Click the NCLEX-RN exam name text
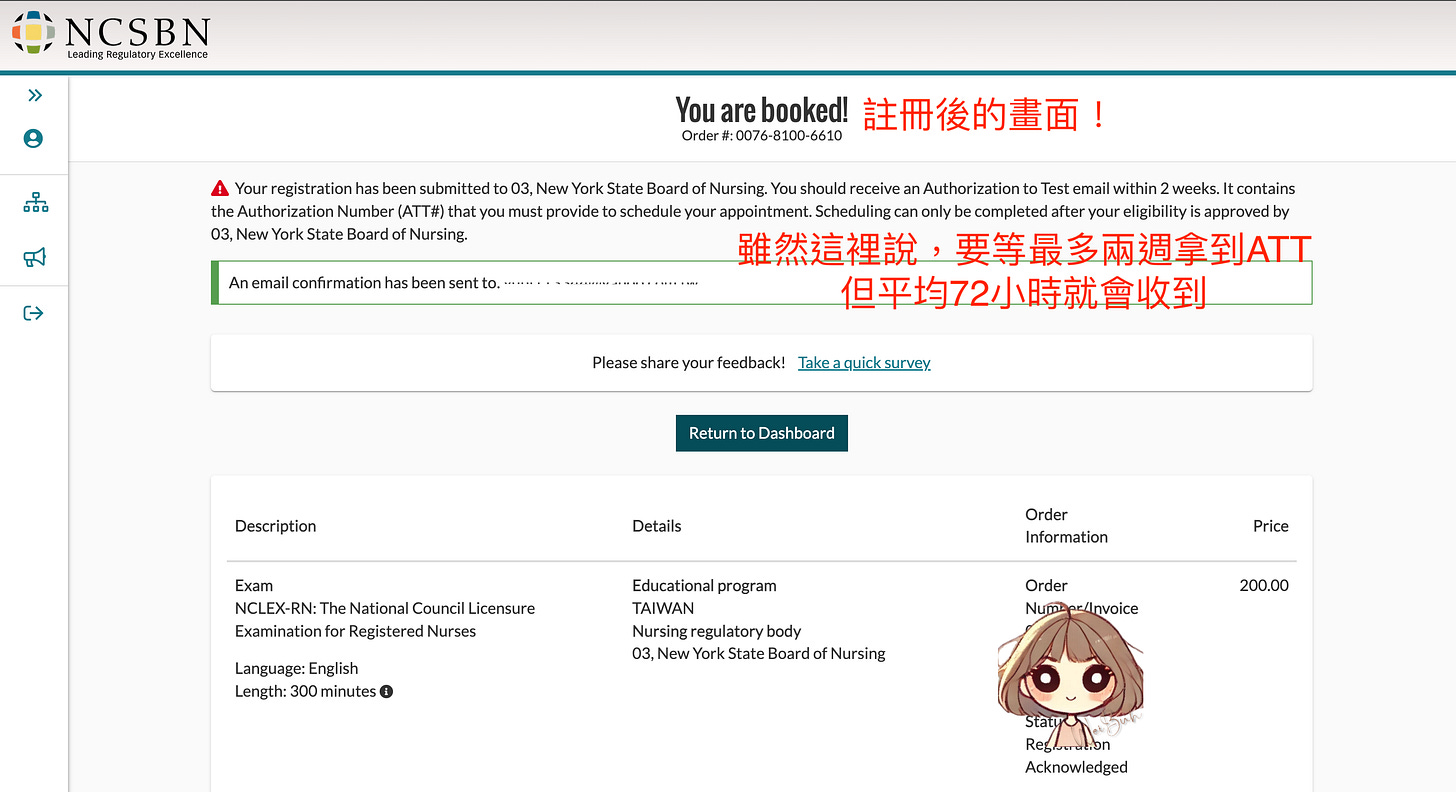 [x=385, y=619]
